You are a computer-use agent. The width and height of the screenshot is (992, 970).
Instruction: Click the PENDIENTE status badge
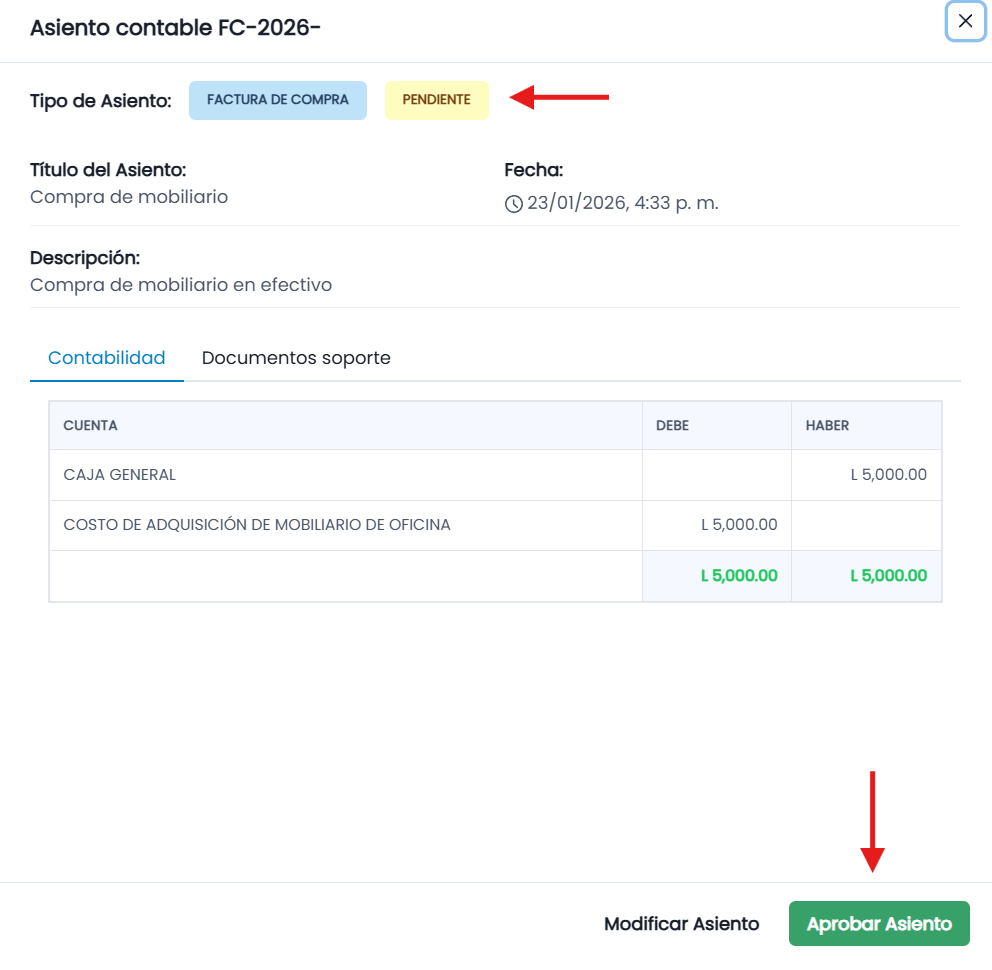(x=437, y=100)
